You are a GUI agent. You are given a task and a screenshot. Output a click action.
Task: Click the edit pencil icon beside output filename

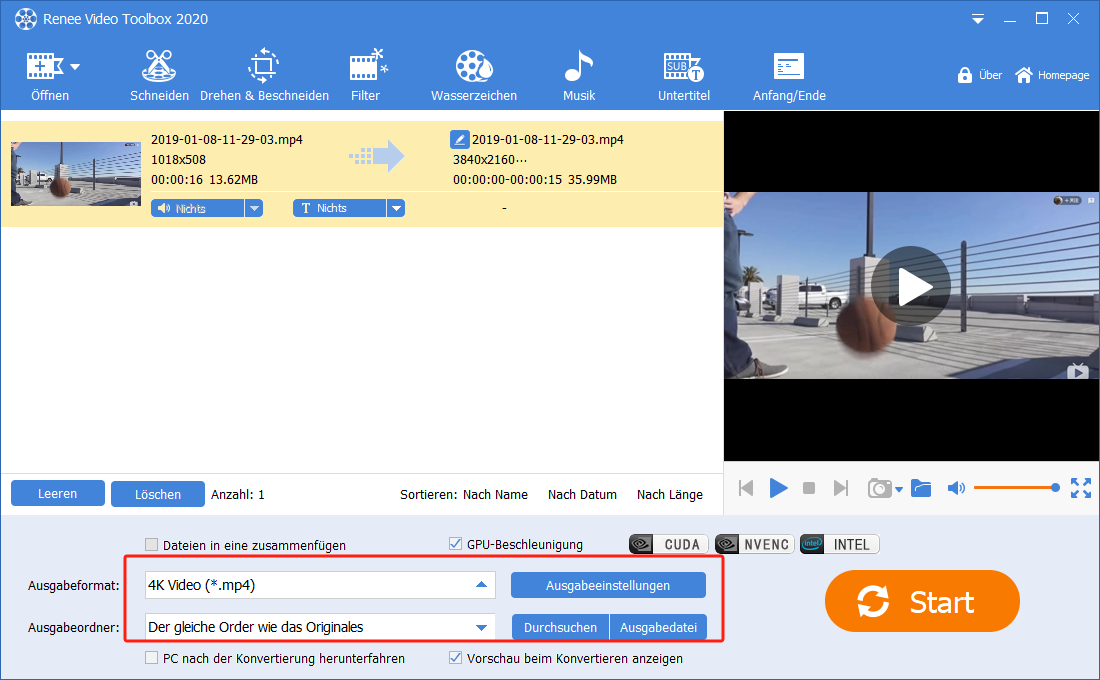(459, 139)
